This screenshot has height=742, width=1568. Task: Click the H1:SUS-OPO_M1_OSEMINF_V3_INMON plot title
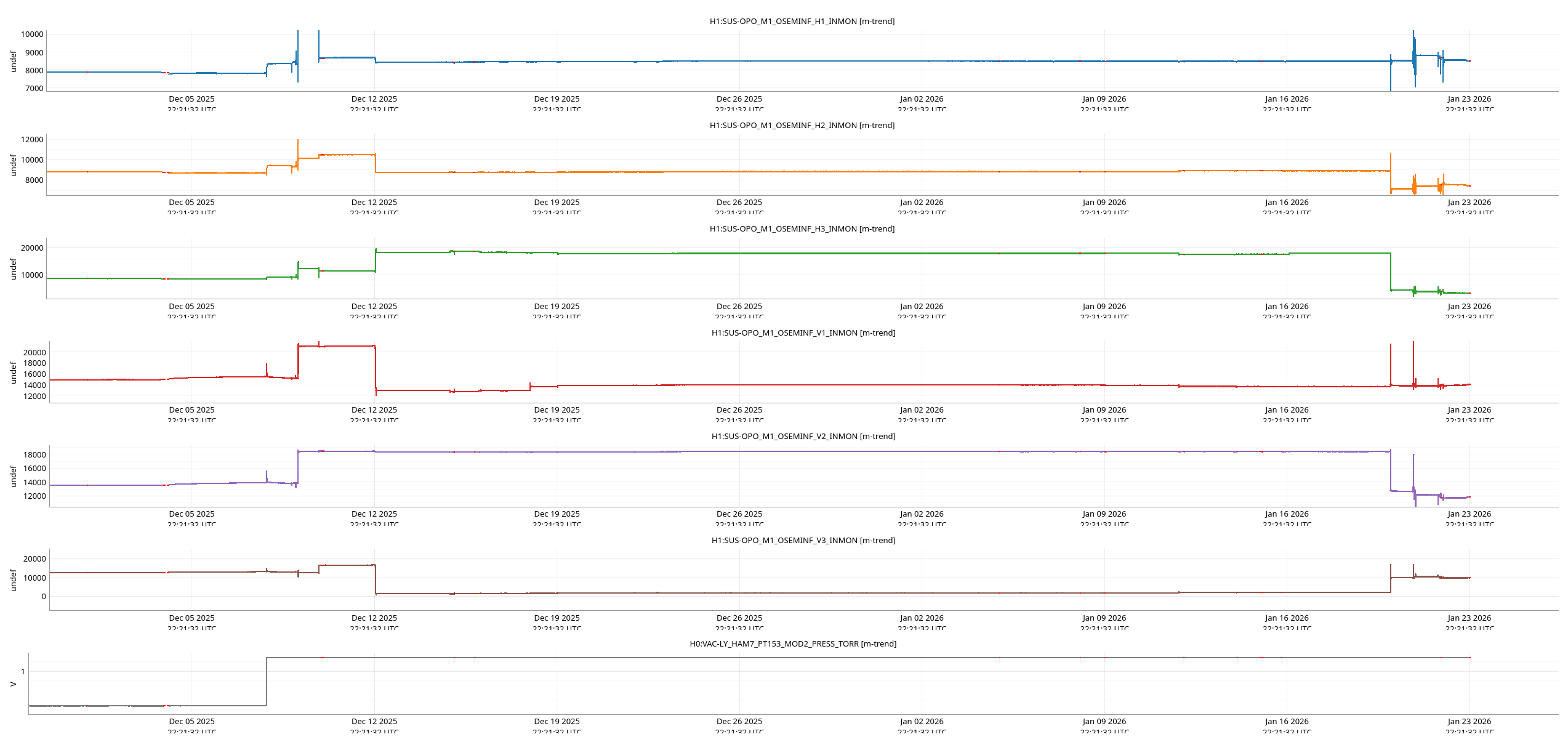tap(803, 541)
